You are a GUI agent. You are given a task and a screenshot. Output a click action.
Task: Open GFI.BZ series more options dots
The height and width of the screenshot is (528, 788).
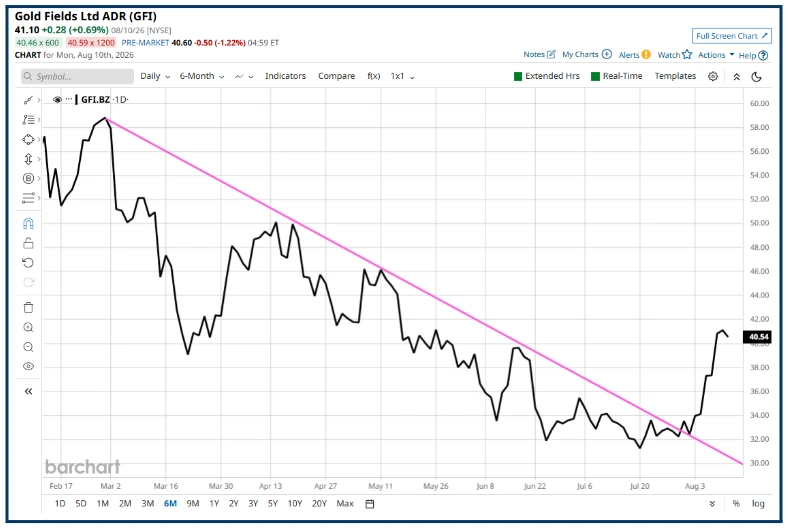[69, 99]
